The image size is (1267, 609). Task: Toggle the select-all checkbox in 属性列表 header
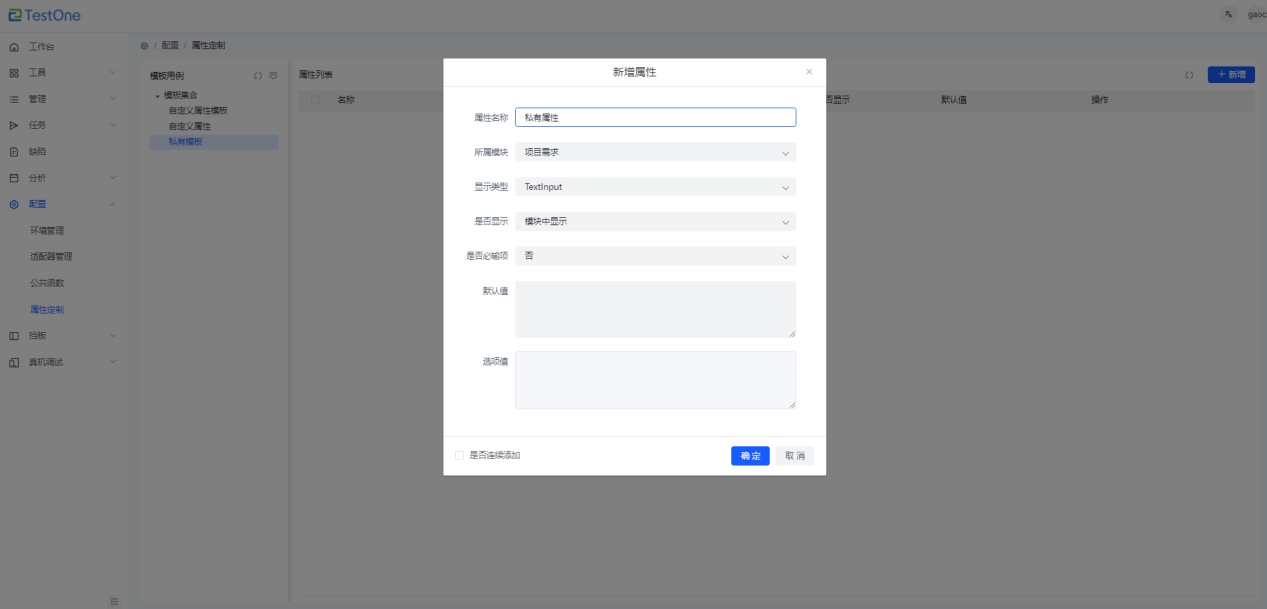[x=316, y=100]
